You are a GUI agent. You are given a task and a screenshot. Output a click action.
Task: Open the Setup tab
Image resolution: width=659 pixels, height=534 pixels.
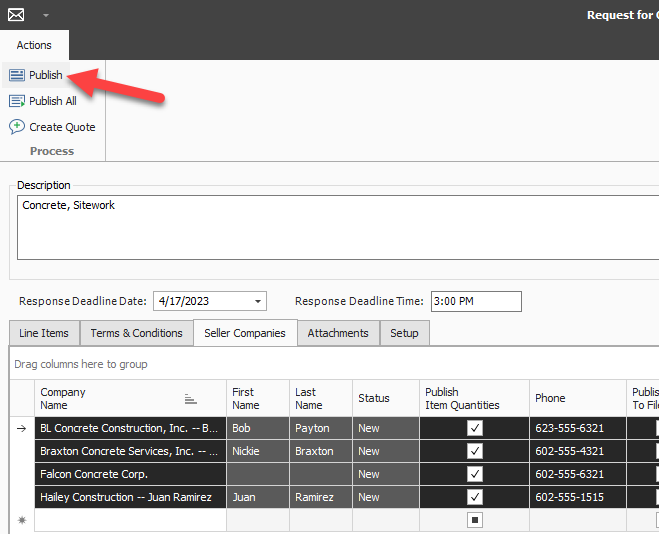click(404, 333)
